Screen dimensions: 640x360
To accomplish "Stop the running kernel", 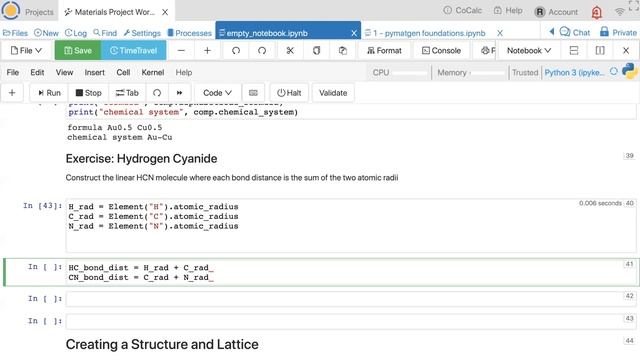I will coord(89,93).
